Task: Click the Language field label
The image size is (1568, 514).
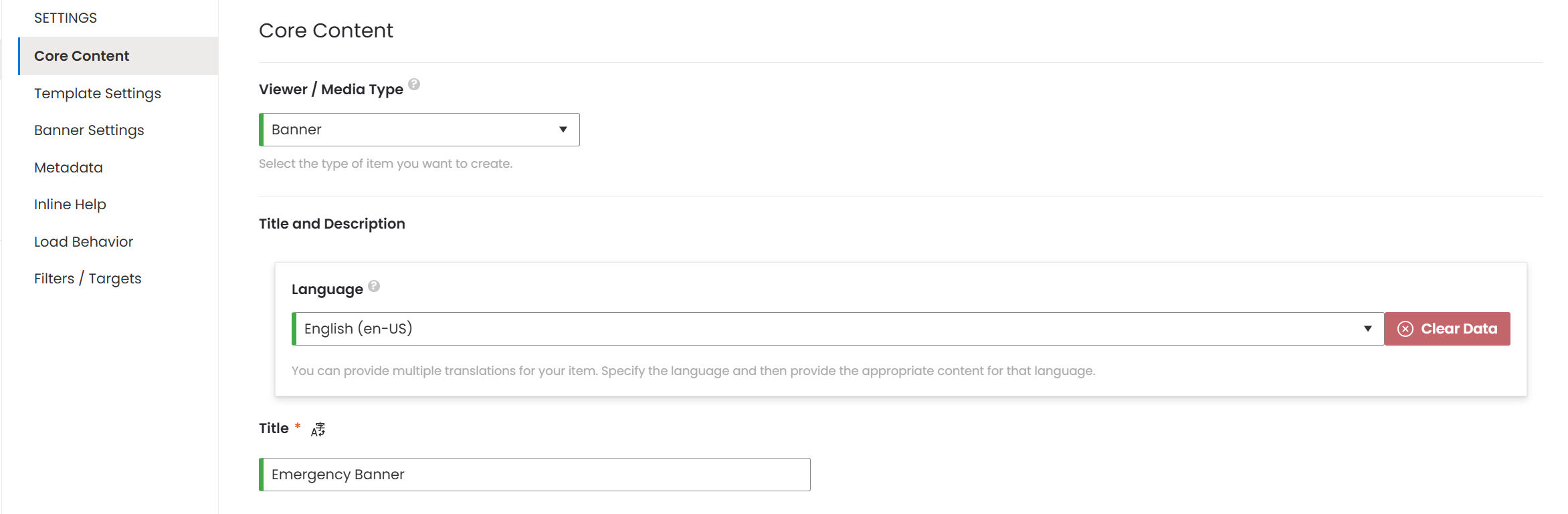Action: (327, 289)
